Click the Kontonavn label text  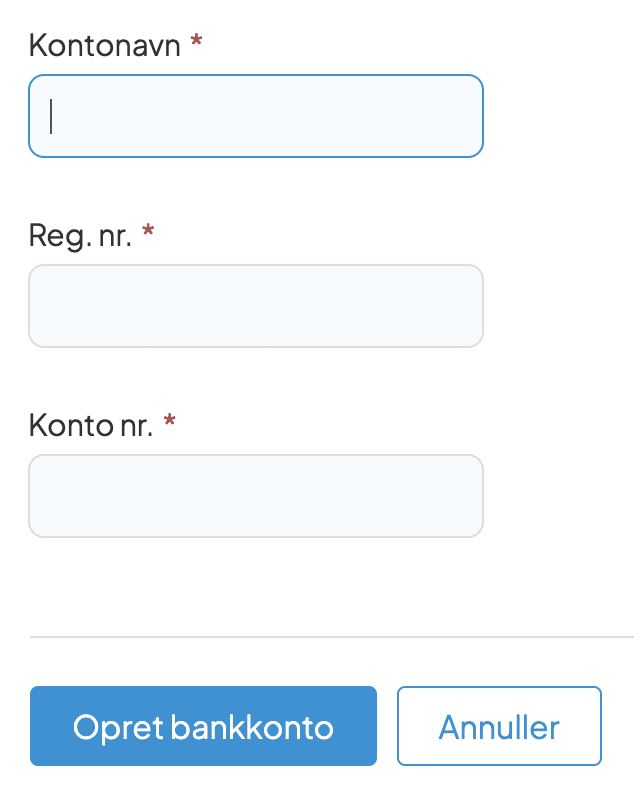click(105, 46)
